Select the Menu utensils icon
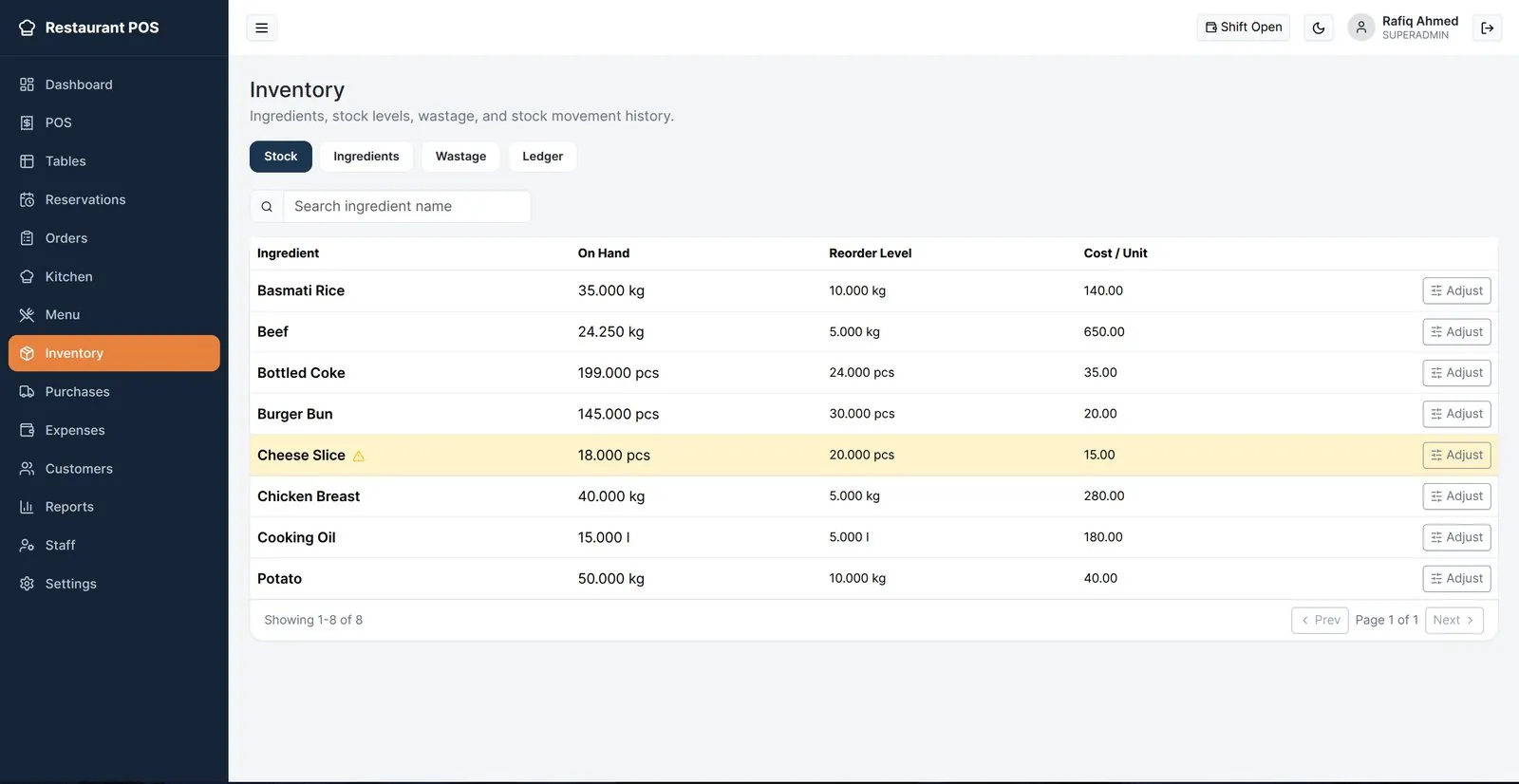Screen dimensions: 1519x784 click(27, 314)
